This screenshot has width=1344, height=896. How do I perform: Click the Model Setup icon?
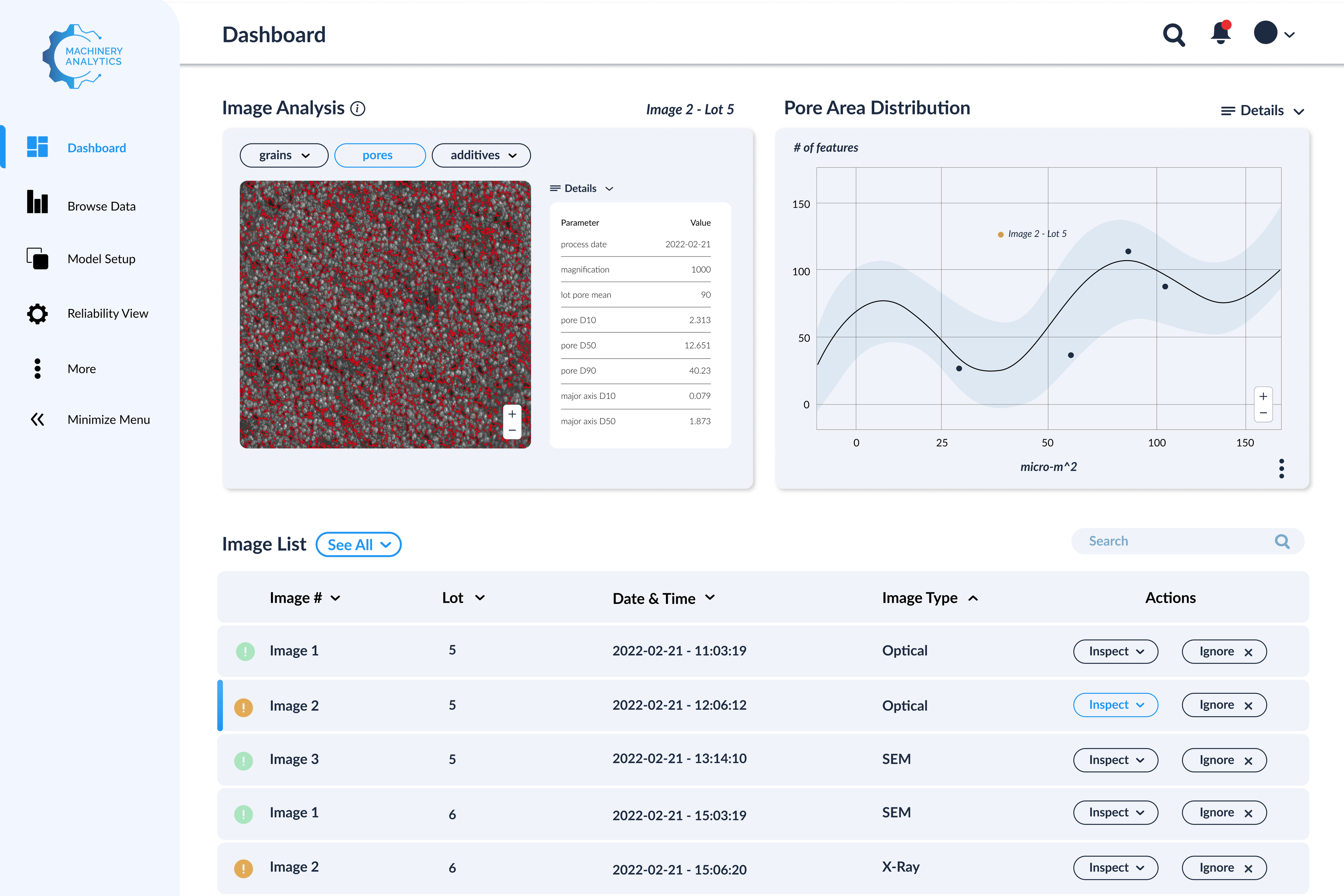(37, 258)
